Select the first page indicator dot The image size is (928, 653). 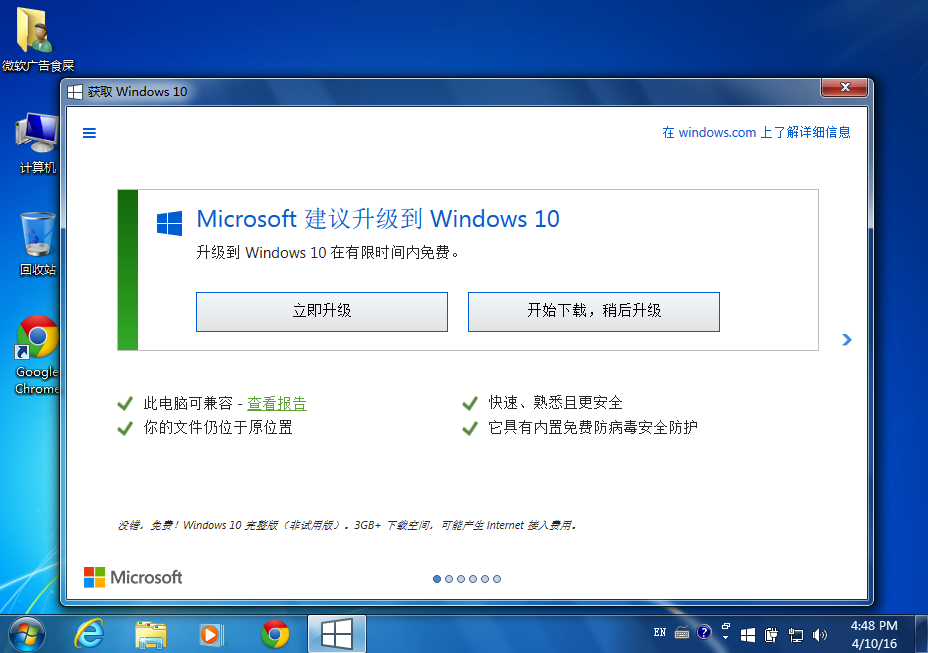(x=437, y=579)
